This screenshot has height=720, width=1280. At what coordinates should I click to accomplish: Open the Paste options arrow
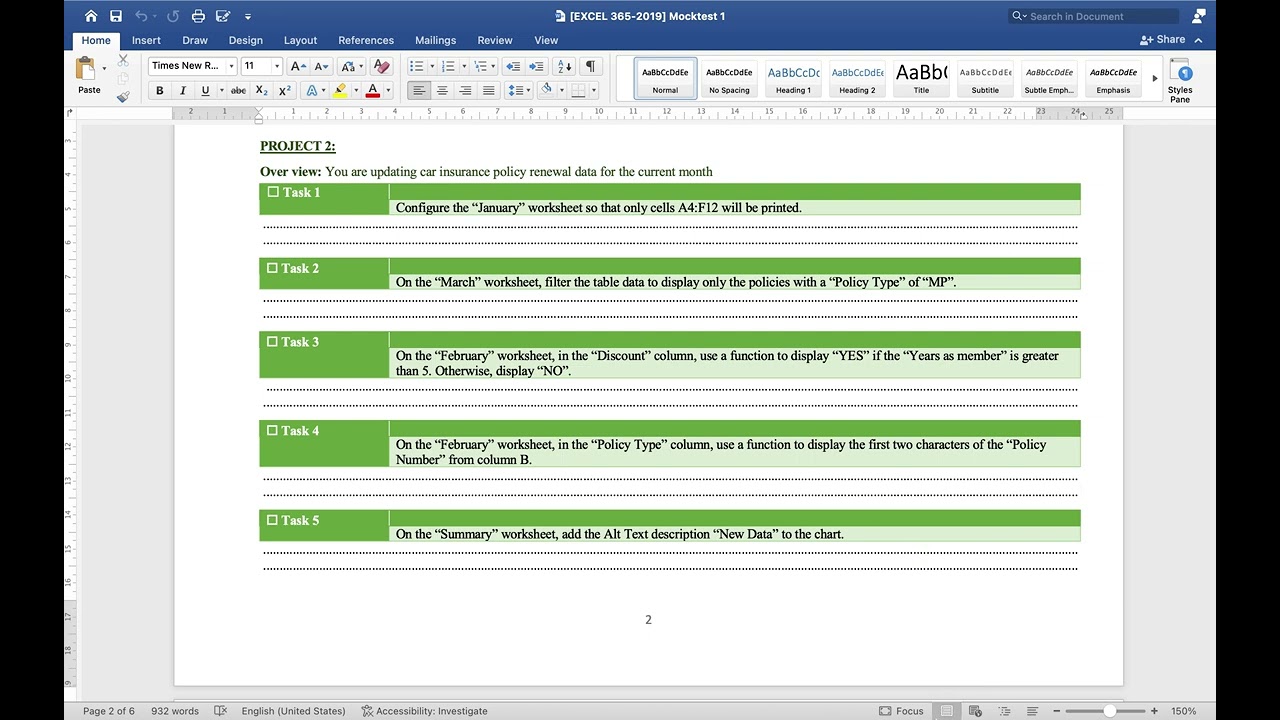coord(104,69)
